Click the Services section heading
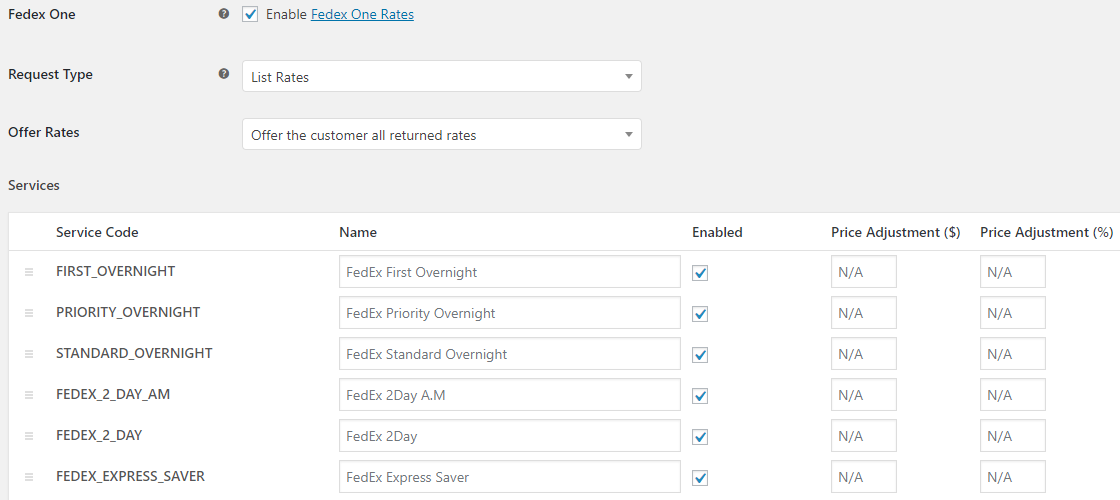This screenshot has height=500, width=1120. [x=34, y=185]
